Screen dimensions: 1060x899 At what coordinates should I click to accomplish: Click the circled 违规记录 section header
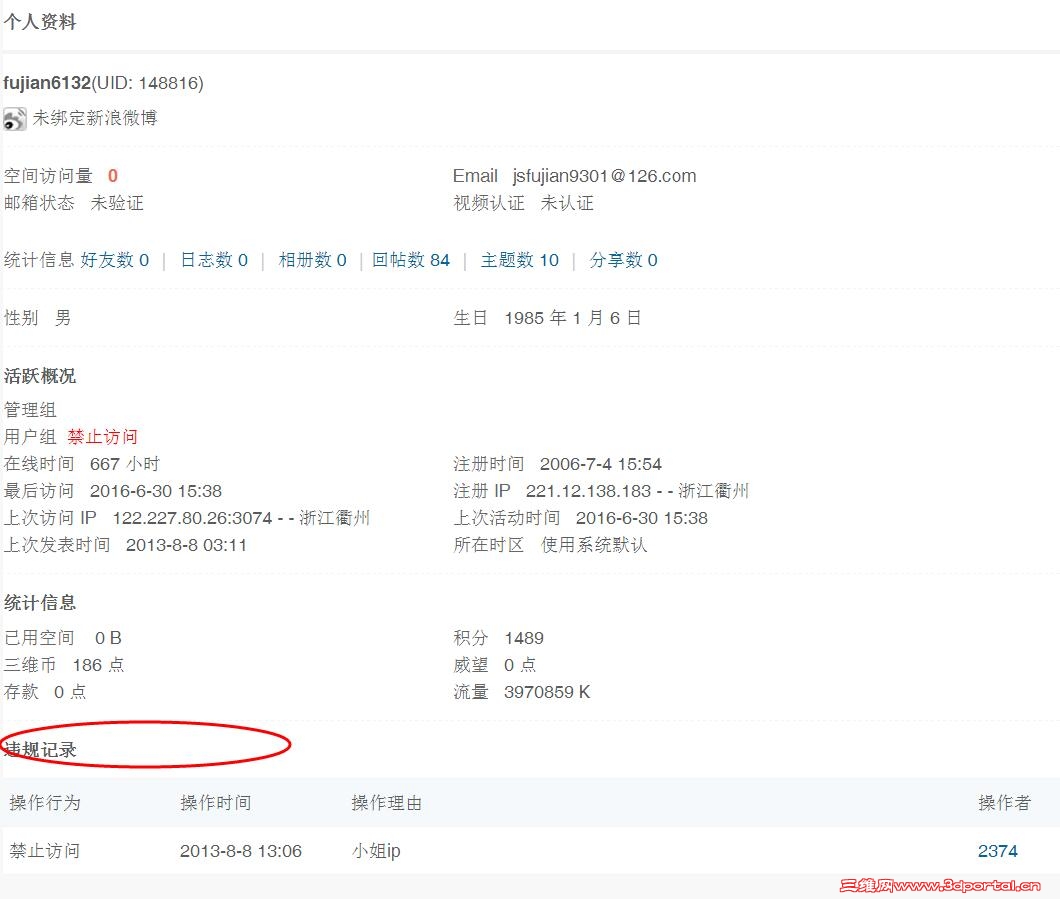pos(40,748)
